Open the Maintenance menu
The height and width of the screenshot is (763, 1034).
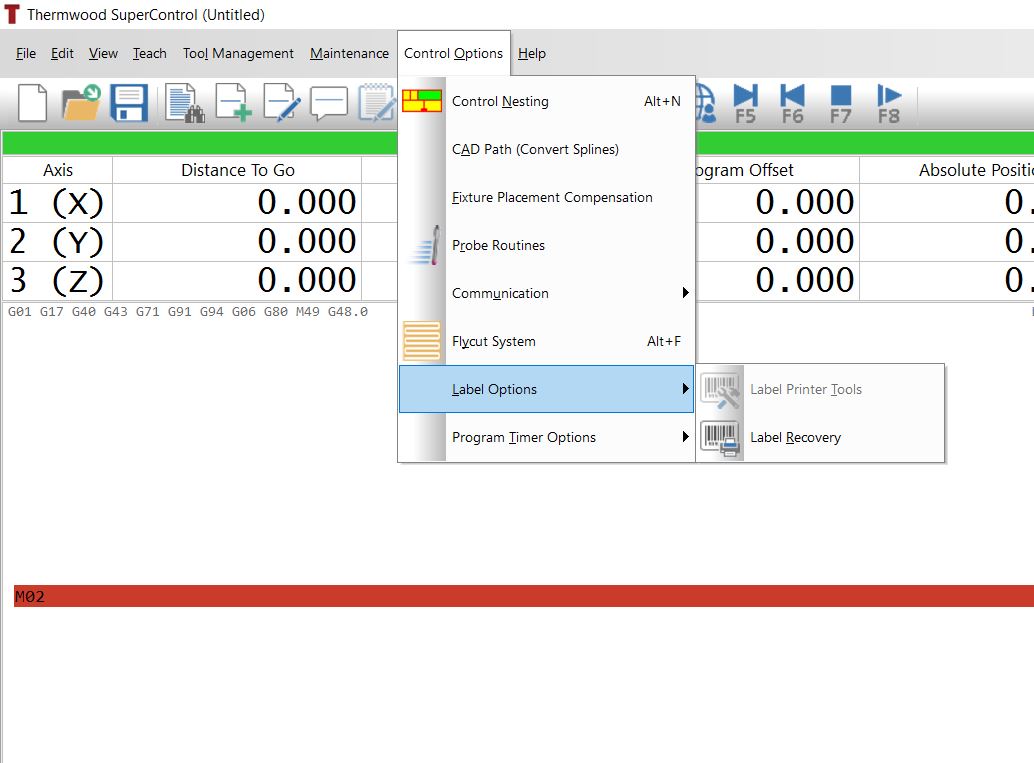[x=350, y=53]
